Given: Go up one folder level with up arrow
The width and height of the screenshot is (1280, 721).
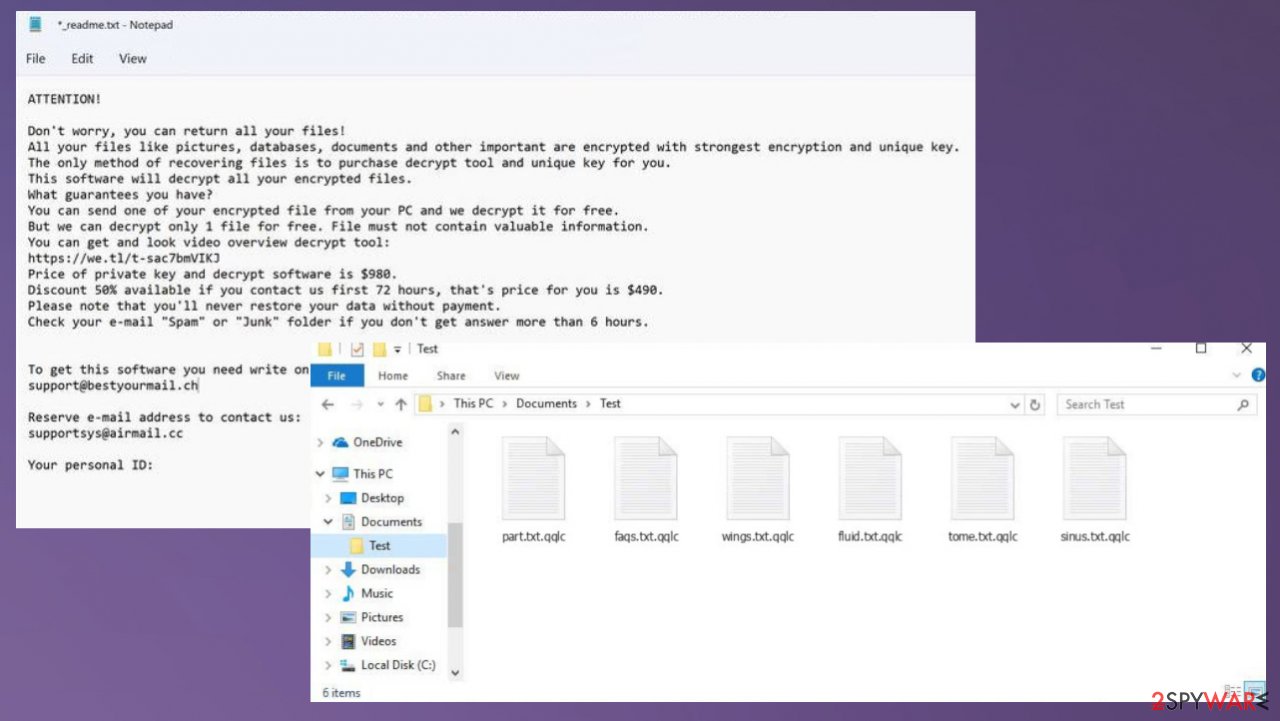Looking at the screenshot, I should (x=401, y=404).
